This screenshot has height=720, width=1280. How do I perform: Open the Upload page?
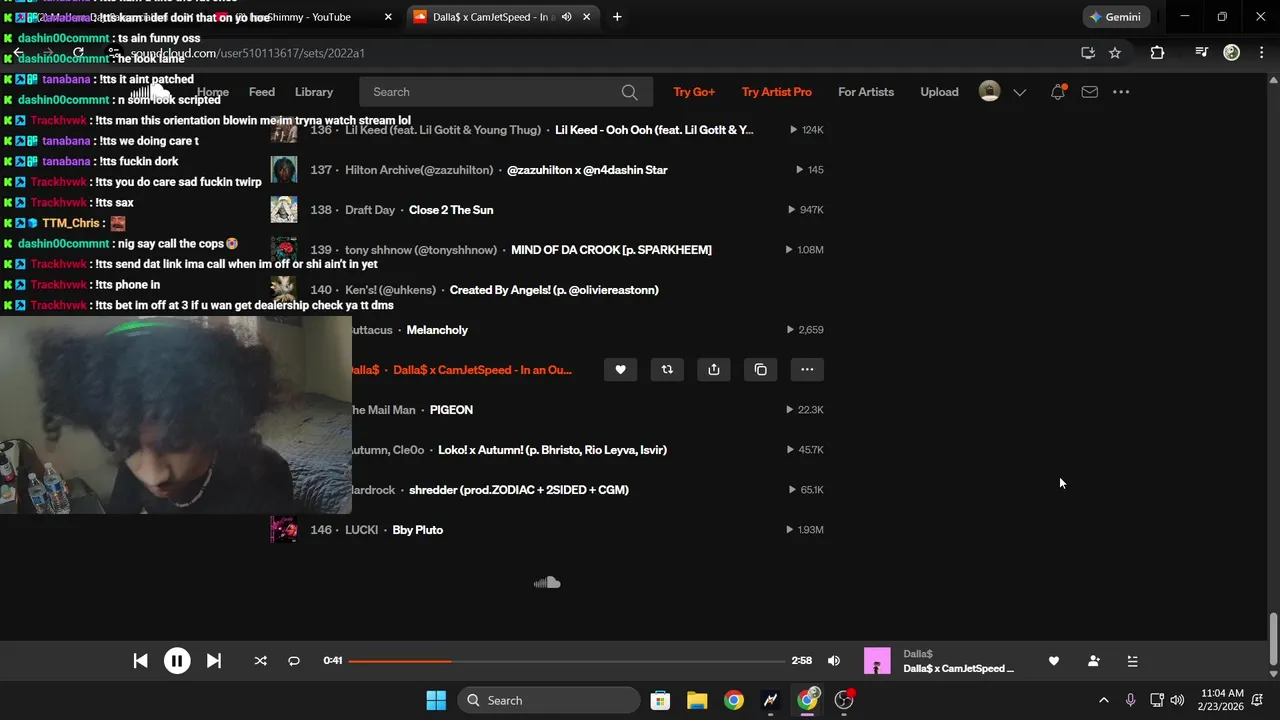pyautogui.click(x=939, y=92)
